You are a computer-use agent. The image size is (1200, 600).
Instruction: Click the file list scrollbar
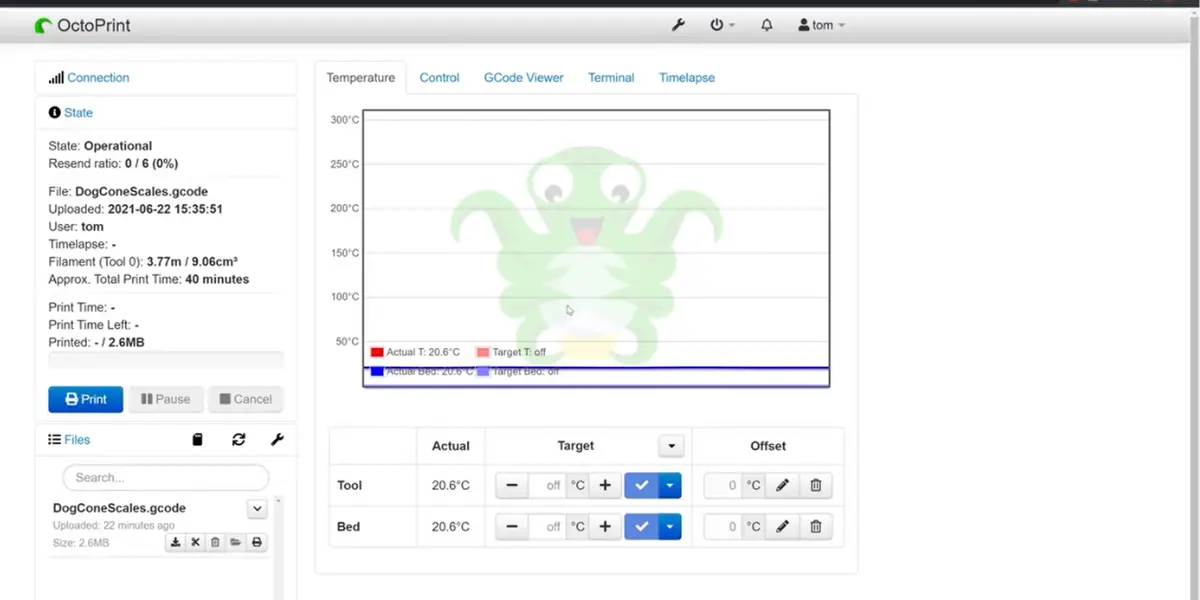coord(278,547)
